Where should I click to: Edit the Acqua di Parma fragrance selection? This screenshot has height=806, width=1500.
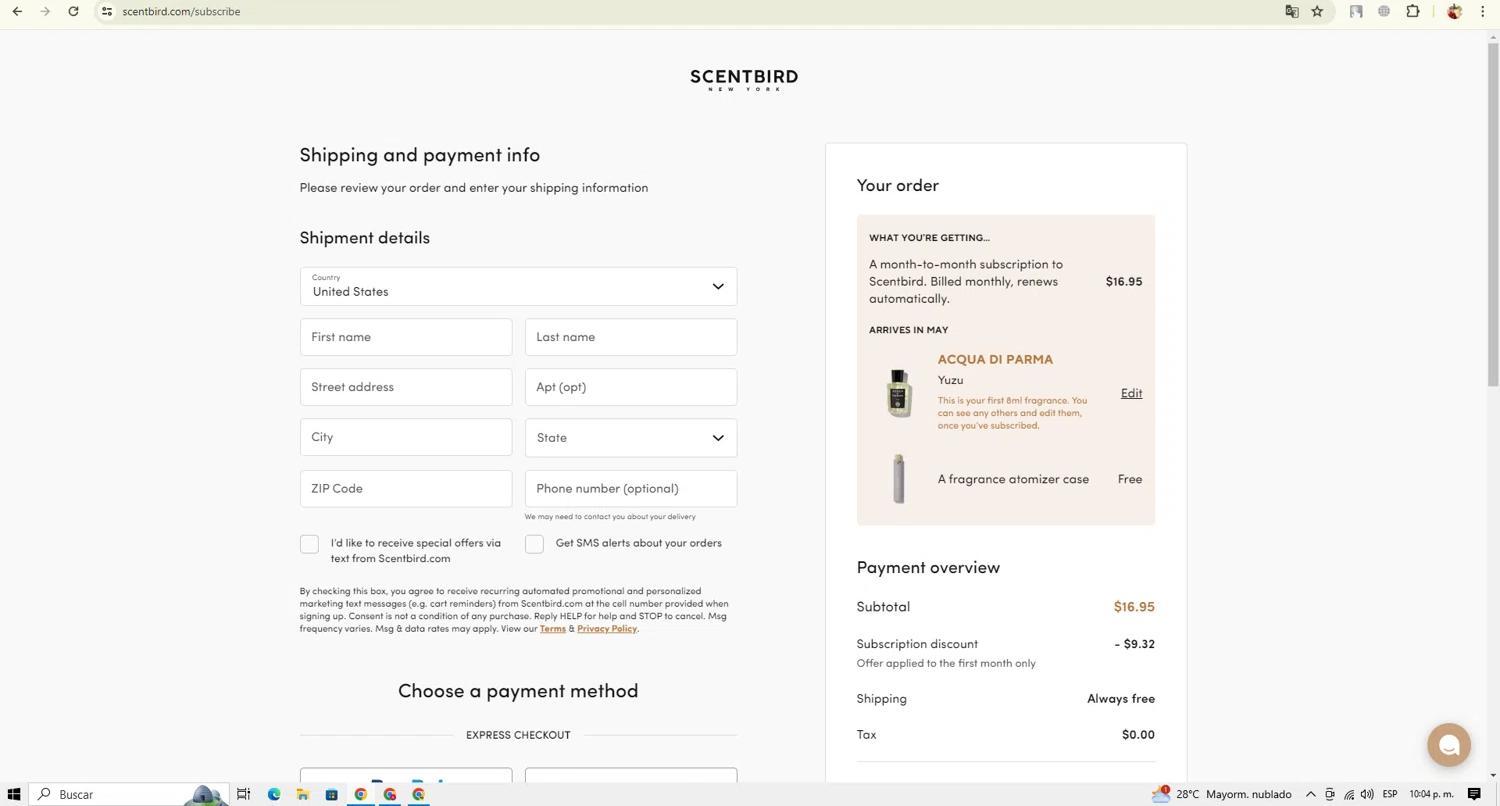point(1131,393)
